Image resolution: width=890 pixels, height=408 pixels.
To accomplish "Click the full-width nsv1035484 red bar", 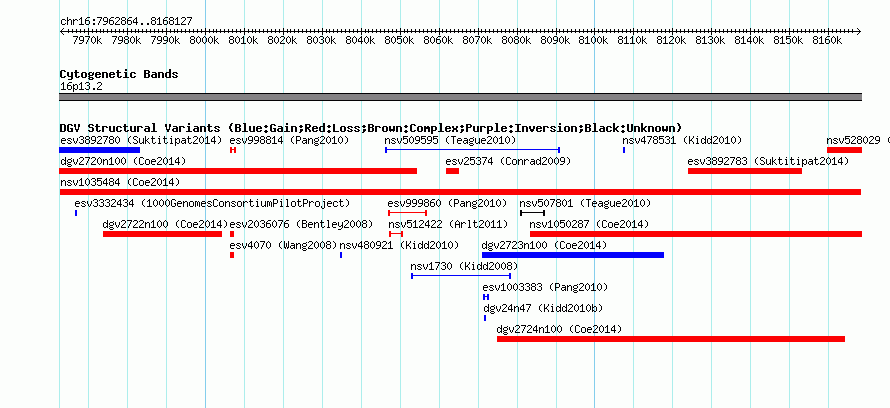I will tap(460, 192).
